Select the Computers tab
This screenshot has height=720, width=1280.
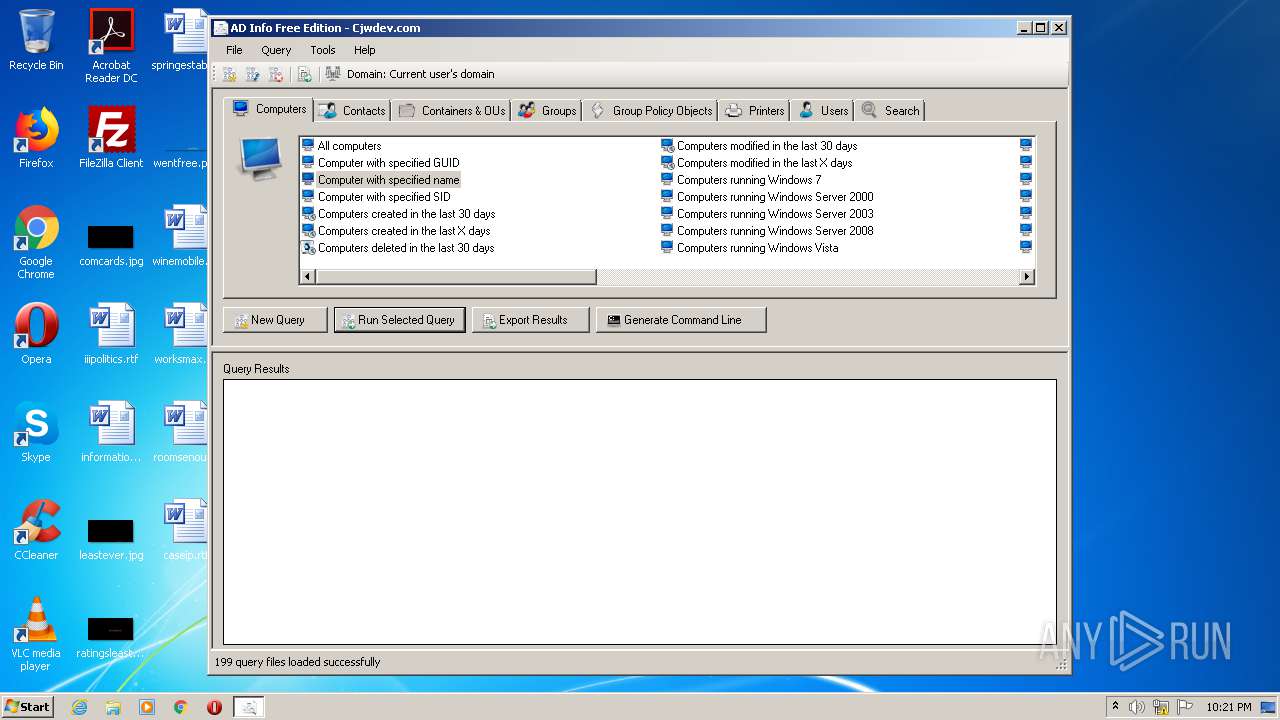click(269, 109)
